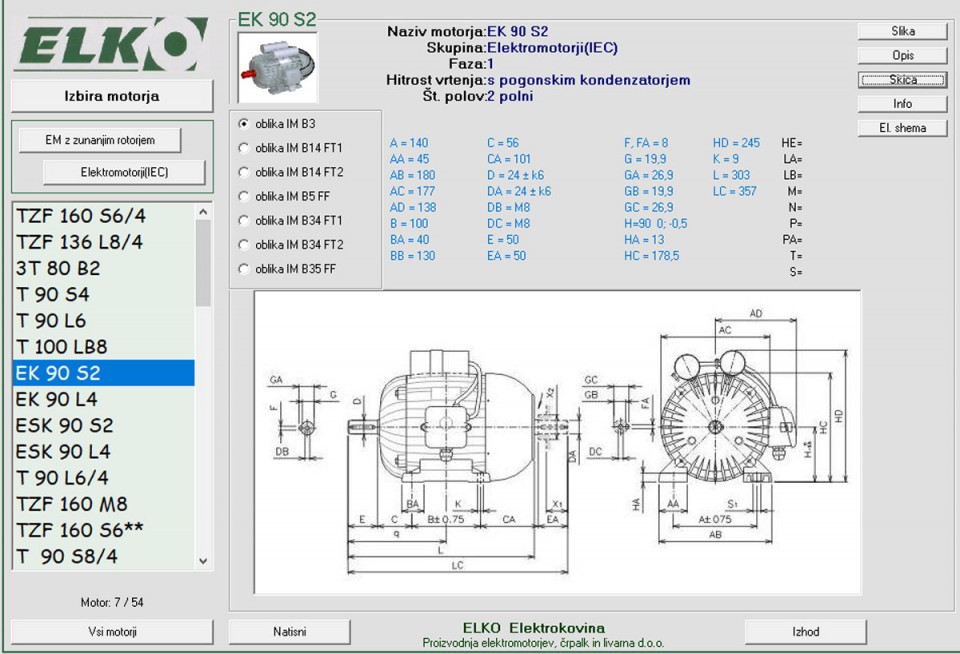Click the ELKO logo

tap(113, 43)
